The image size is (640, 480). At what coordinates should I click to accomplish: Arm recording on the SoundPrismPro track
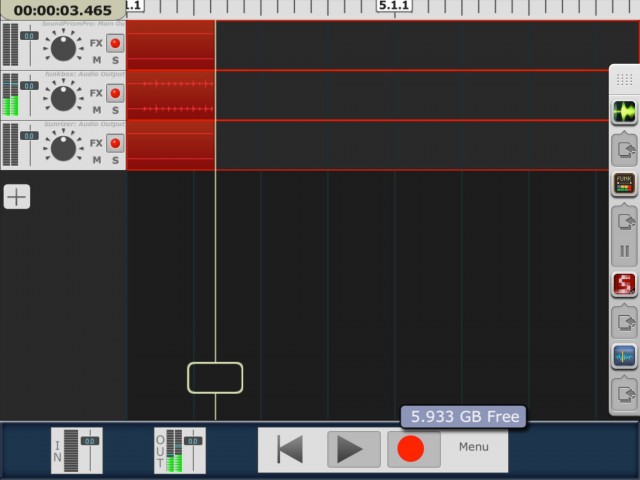click(115, 44)
